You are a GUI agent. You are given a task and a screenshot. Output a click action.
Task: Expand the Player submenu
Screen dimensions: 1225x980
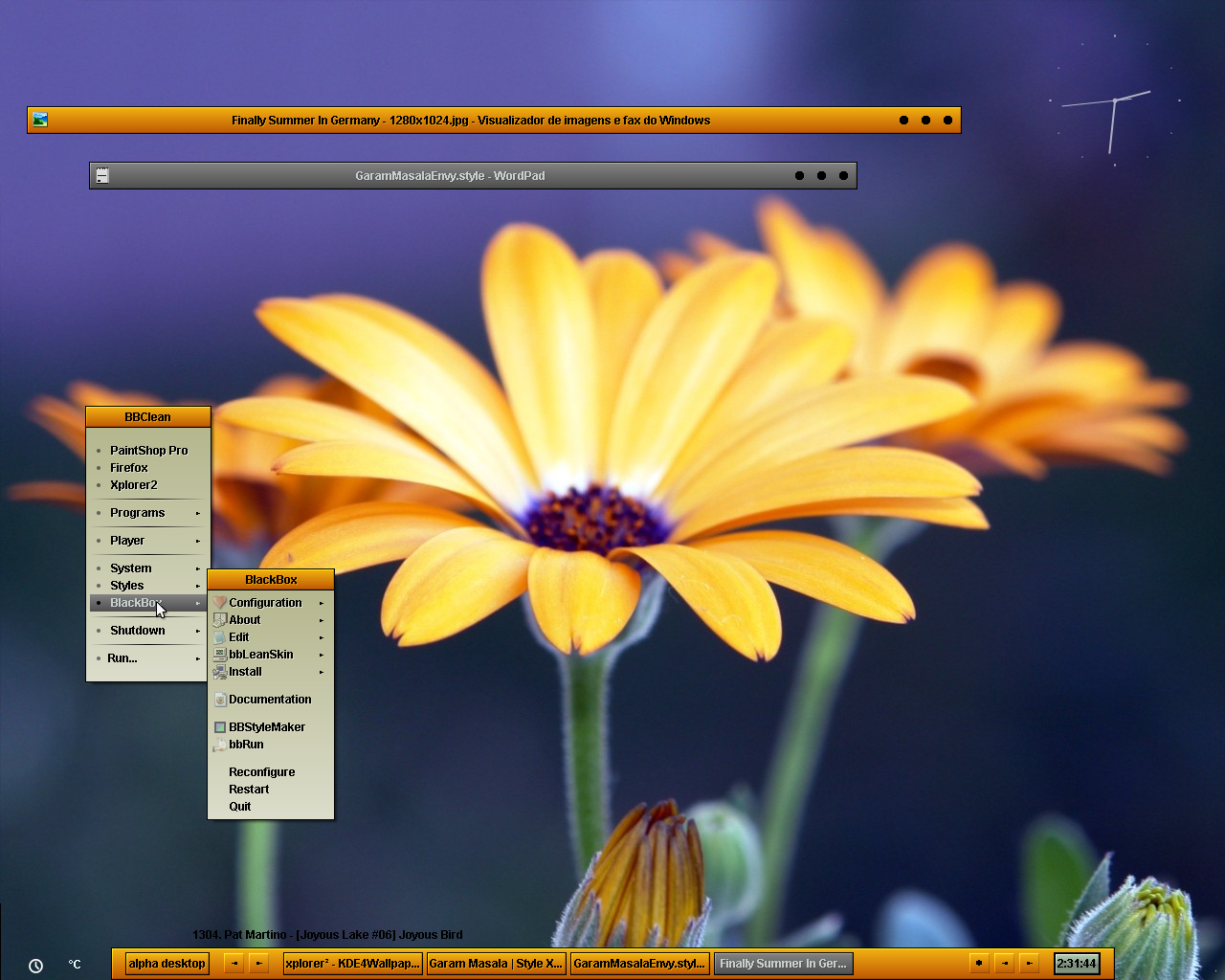point(148,541)
